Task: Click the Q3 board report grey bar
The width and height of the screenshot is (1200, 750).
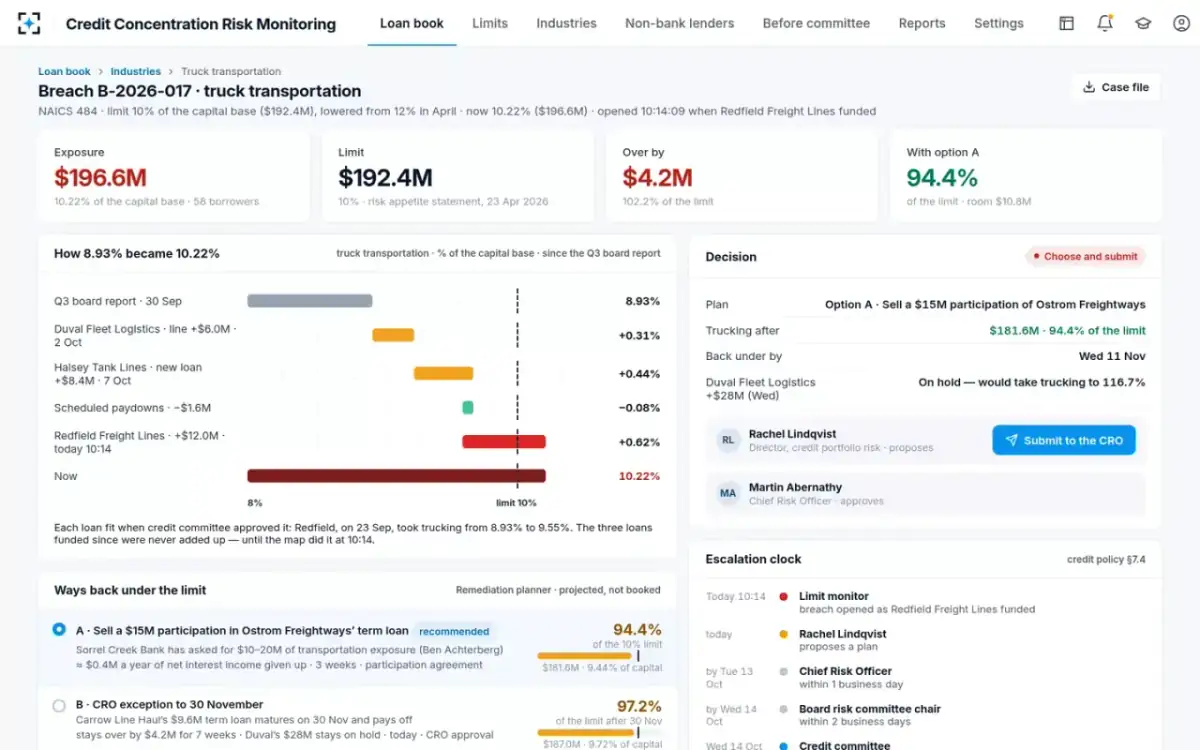Action: pos(310,300)
